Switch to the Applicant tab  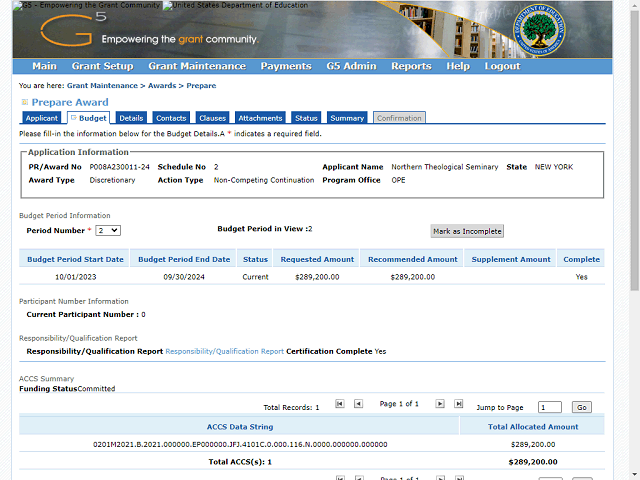pos(42,118)
